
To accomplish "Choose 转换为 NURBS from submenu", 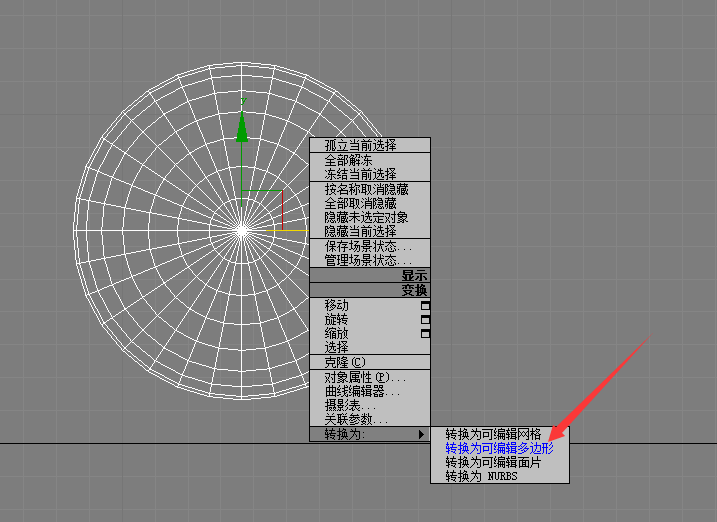I will (481, 477).
